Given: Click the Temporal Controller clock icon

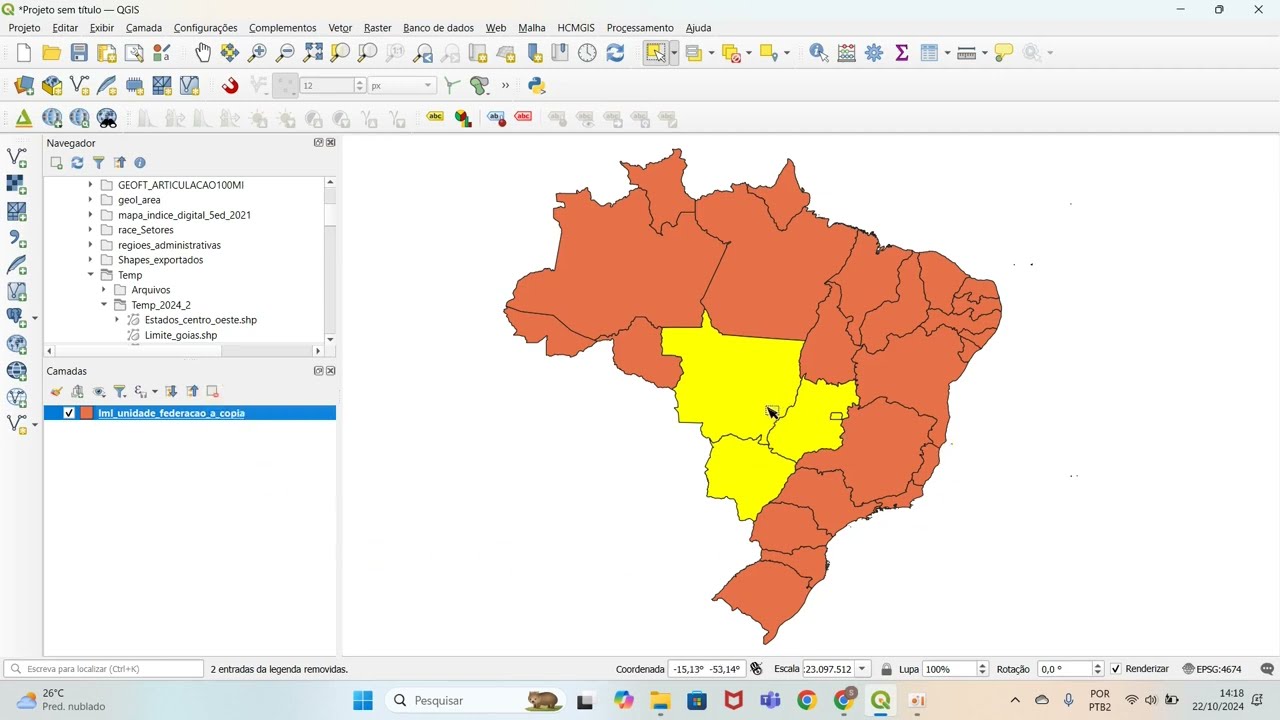Looking at the screenshot, I should 587,53.
